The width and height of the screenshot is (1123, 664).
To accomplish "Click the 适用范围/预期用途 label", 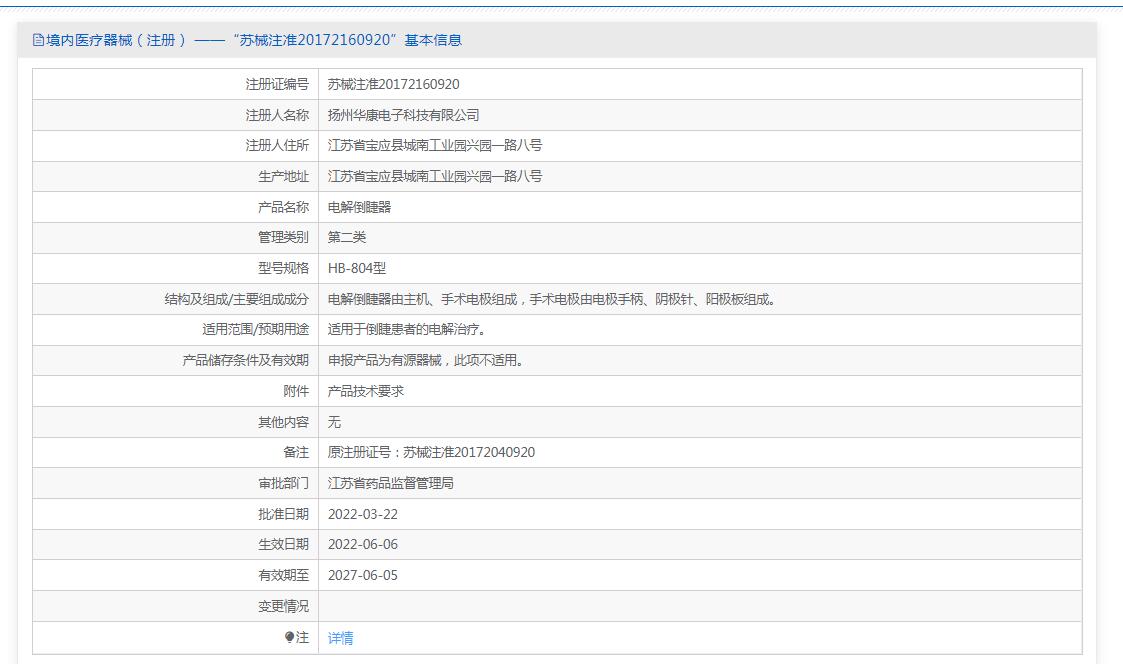I will coord(256,329).
